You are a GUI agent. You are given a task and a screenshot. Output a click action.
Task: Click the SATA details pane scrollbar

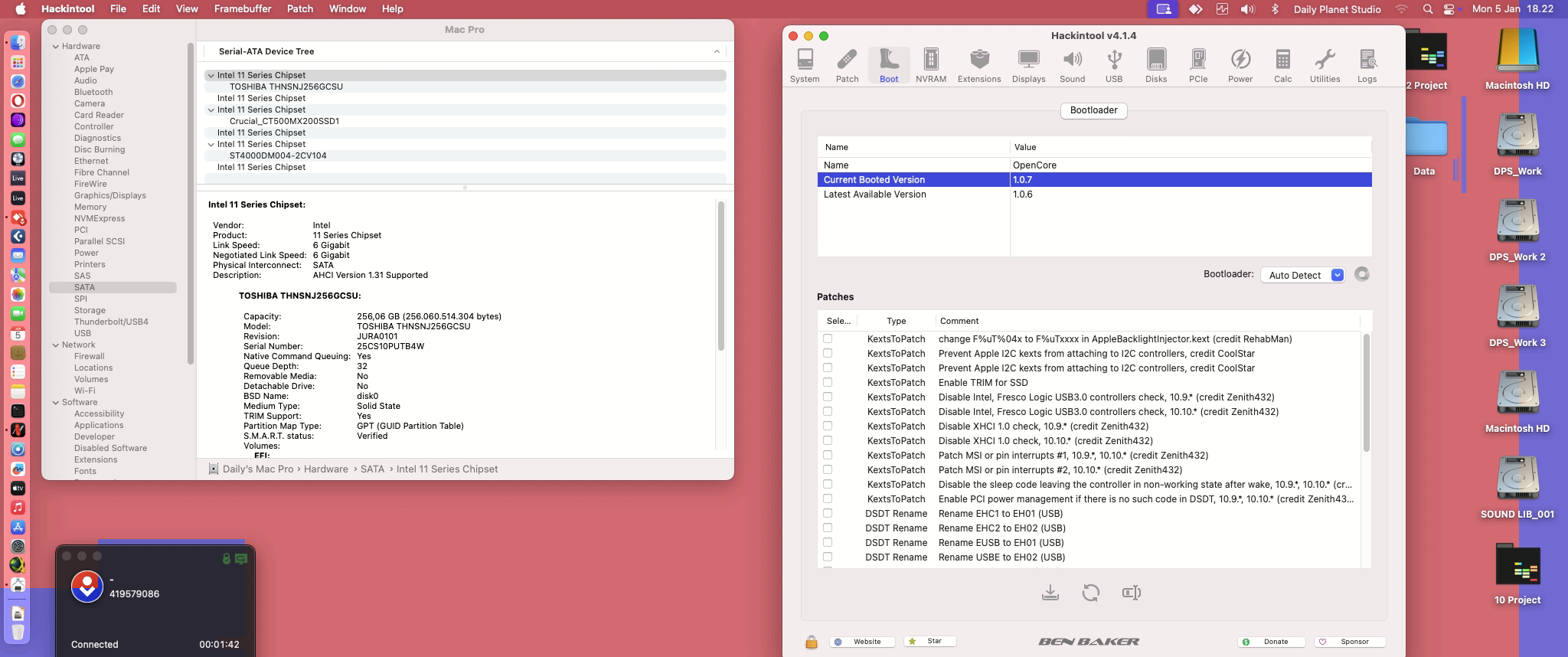(x=721, y=276)
